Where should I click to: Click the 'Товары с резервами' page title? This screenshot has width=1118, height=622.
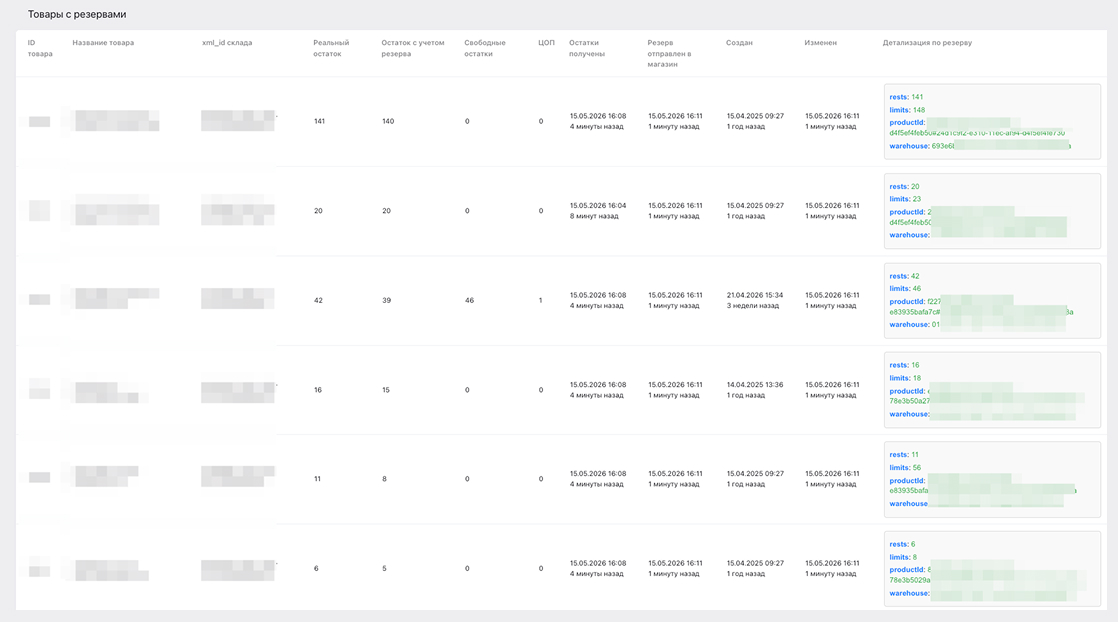(x=77, y=14)
